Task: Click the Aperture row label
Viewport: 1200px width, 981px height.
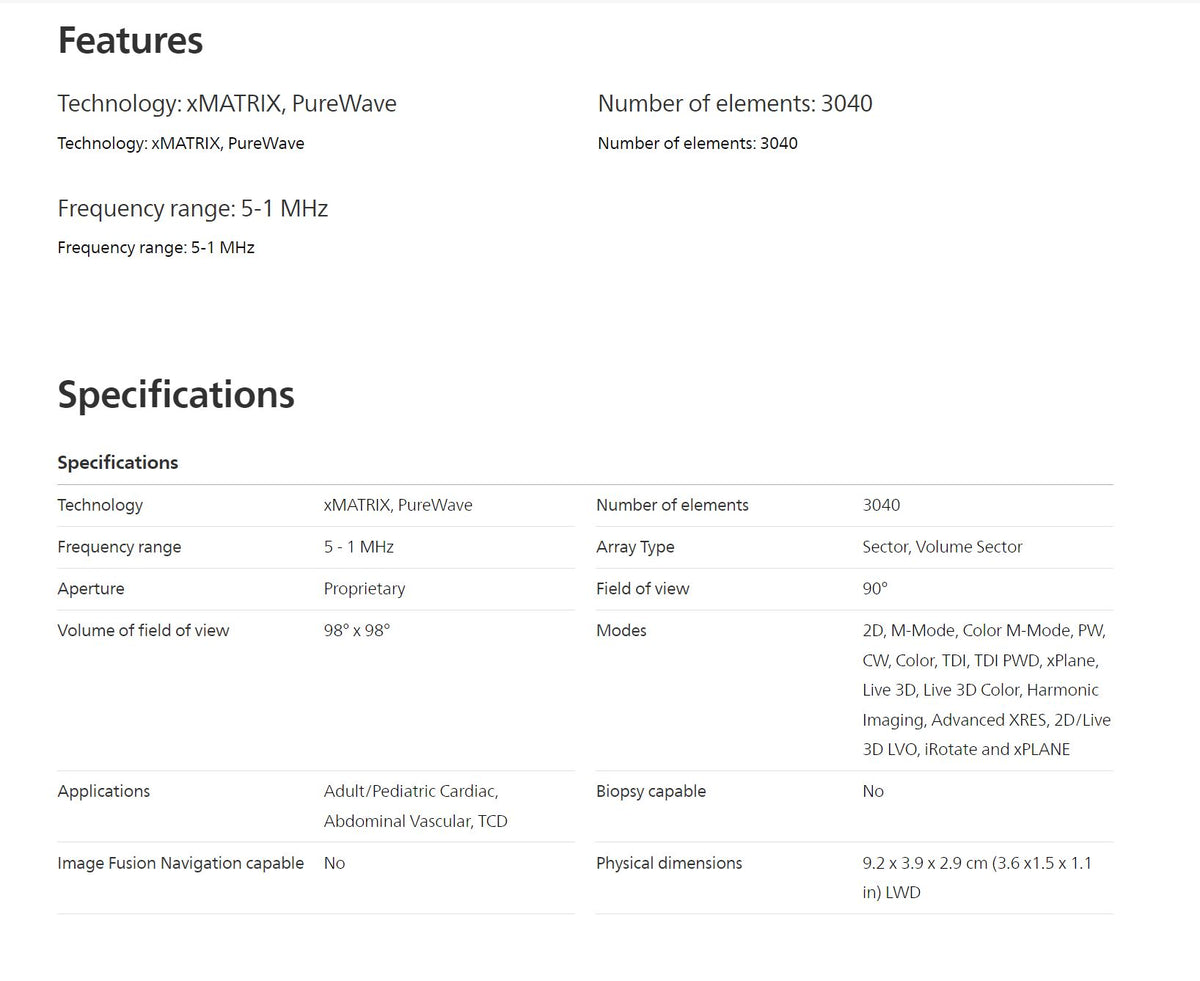Action: coord(91,589)
